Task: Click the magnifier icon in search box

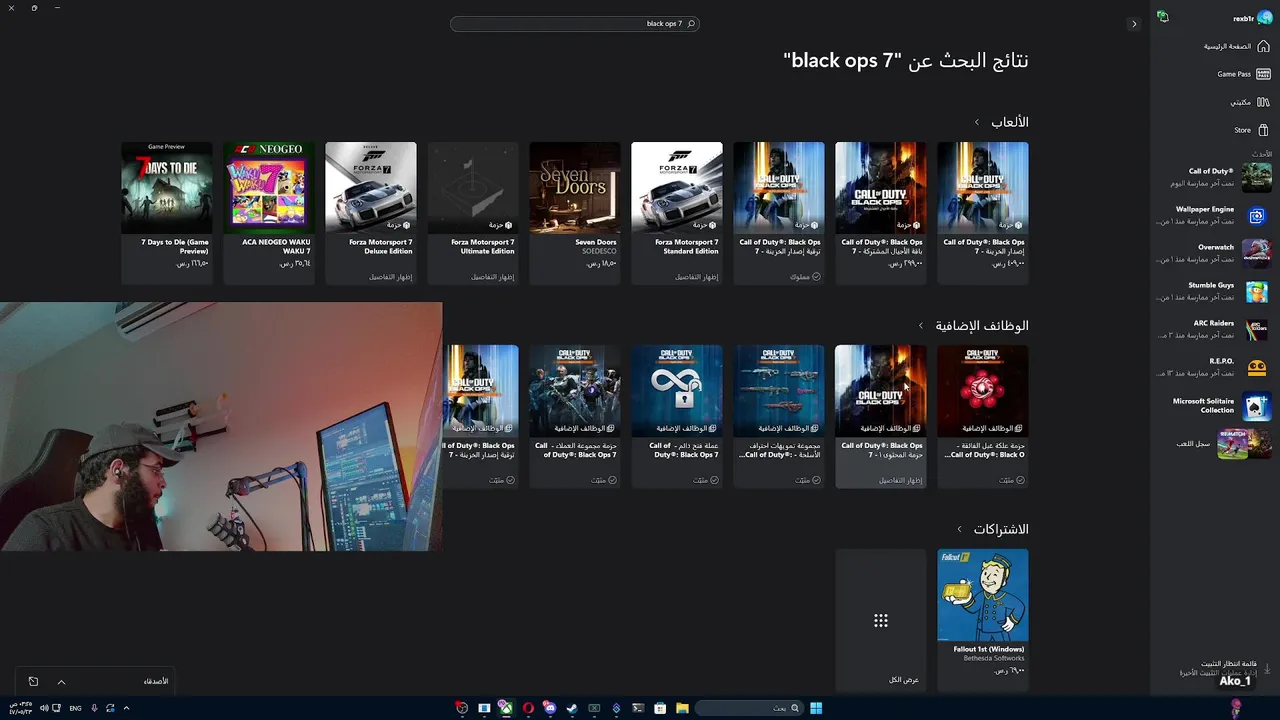Action: [x=691, y=23]
